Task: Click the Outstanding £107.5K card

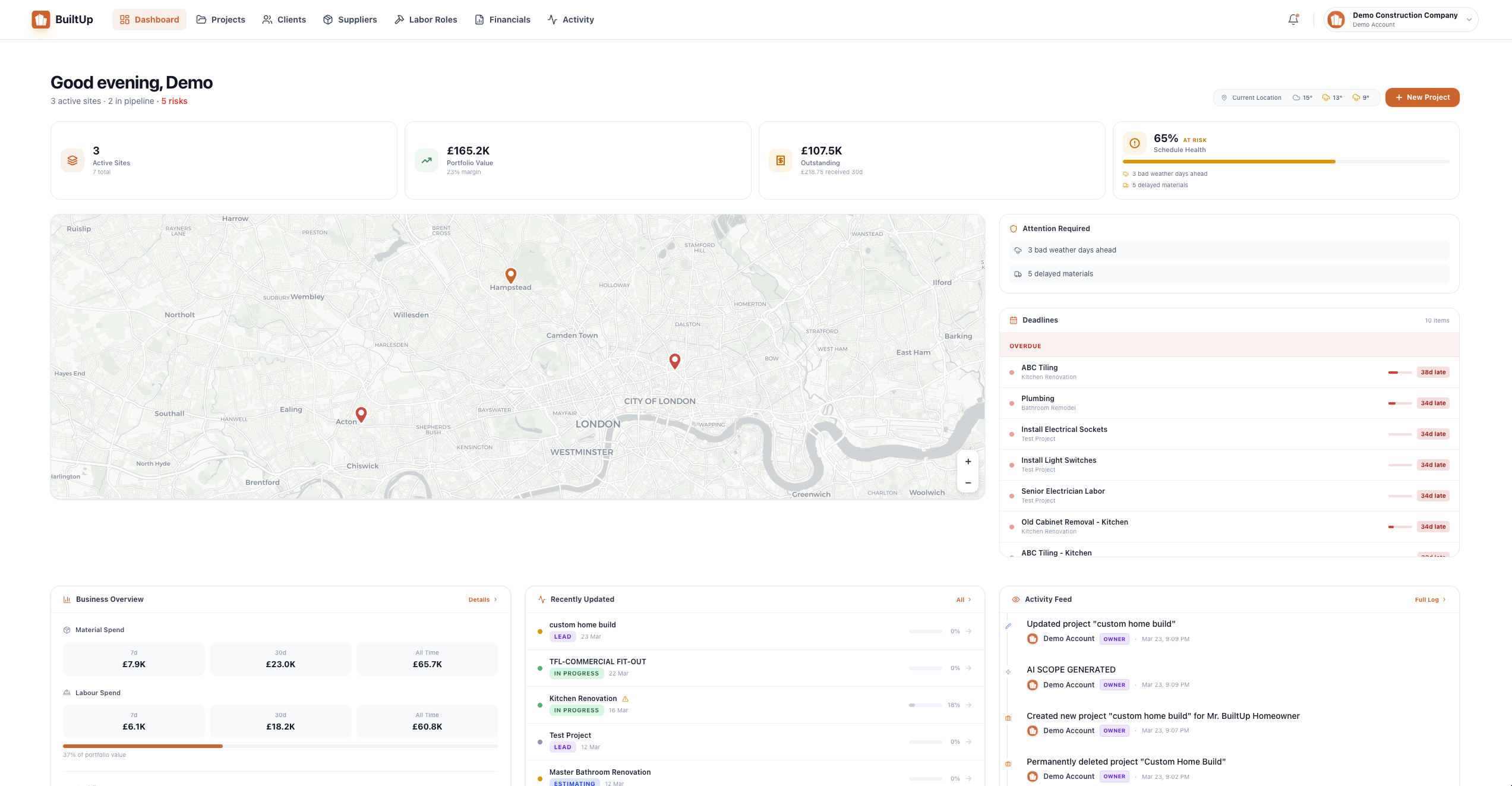Action: [932, 160]
